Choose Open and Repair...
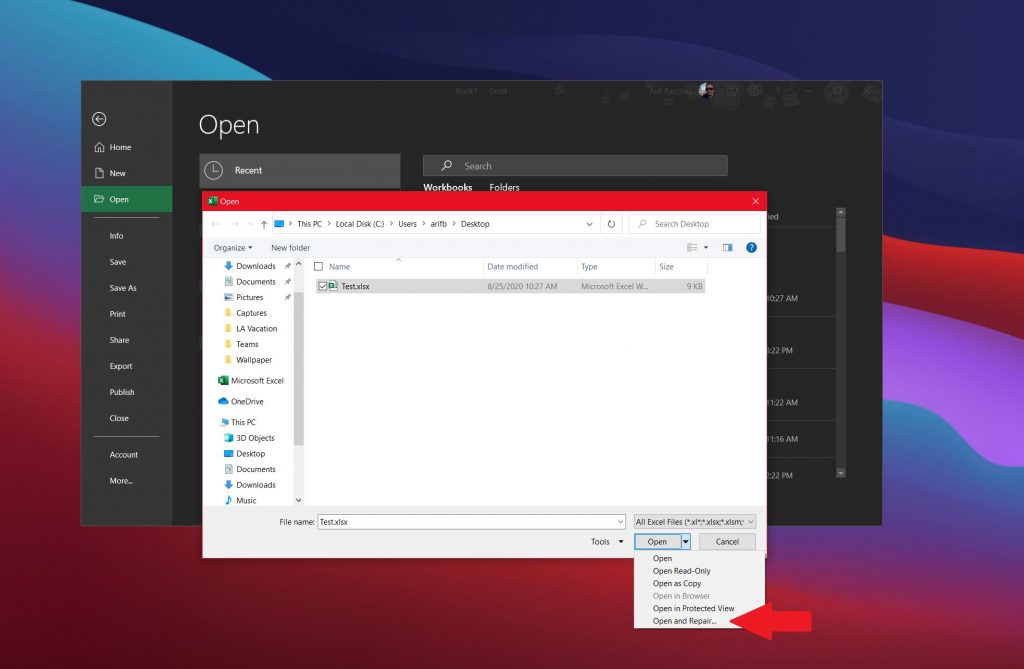1024x669 pixels. pyautogui.click(x=684, y=621)
